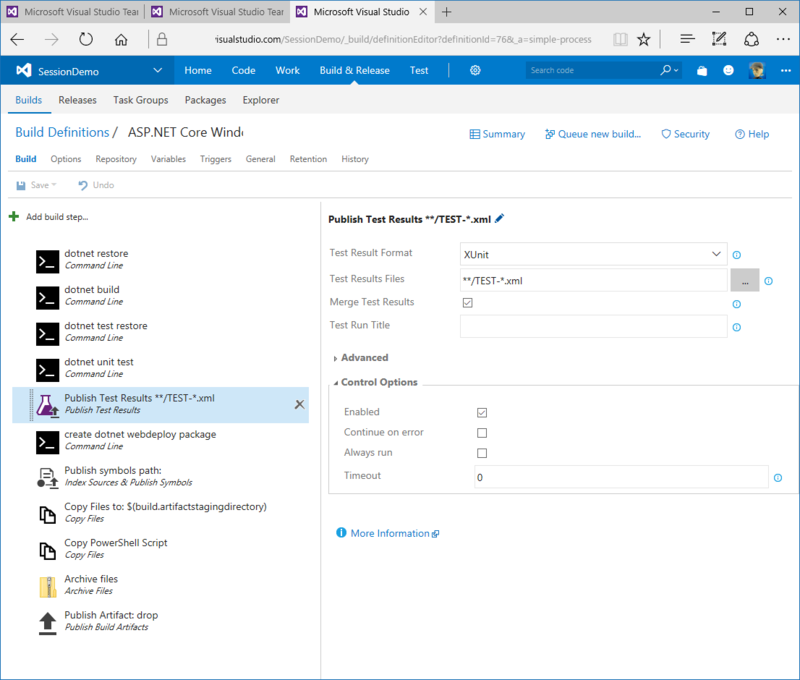Open the Work menu in the navigation bar
Viewport: 800px width, 680px height.
tap(287, 70)
